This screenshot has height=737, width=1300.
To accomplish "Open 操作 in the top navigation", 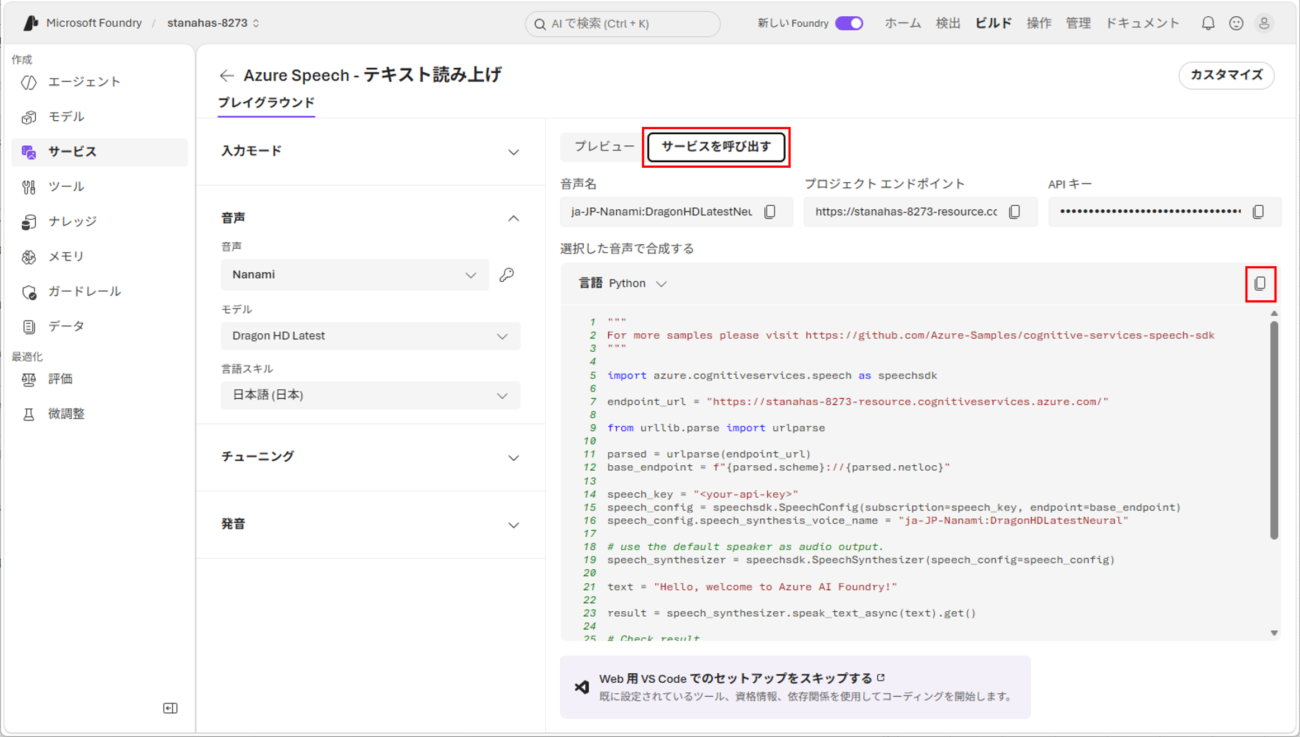I will 1039,23.
